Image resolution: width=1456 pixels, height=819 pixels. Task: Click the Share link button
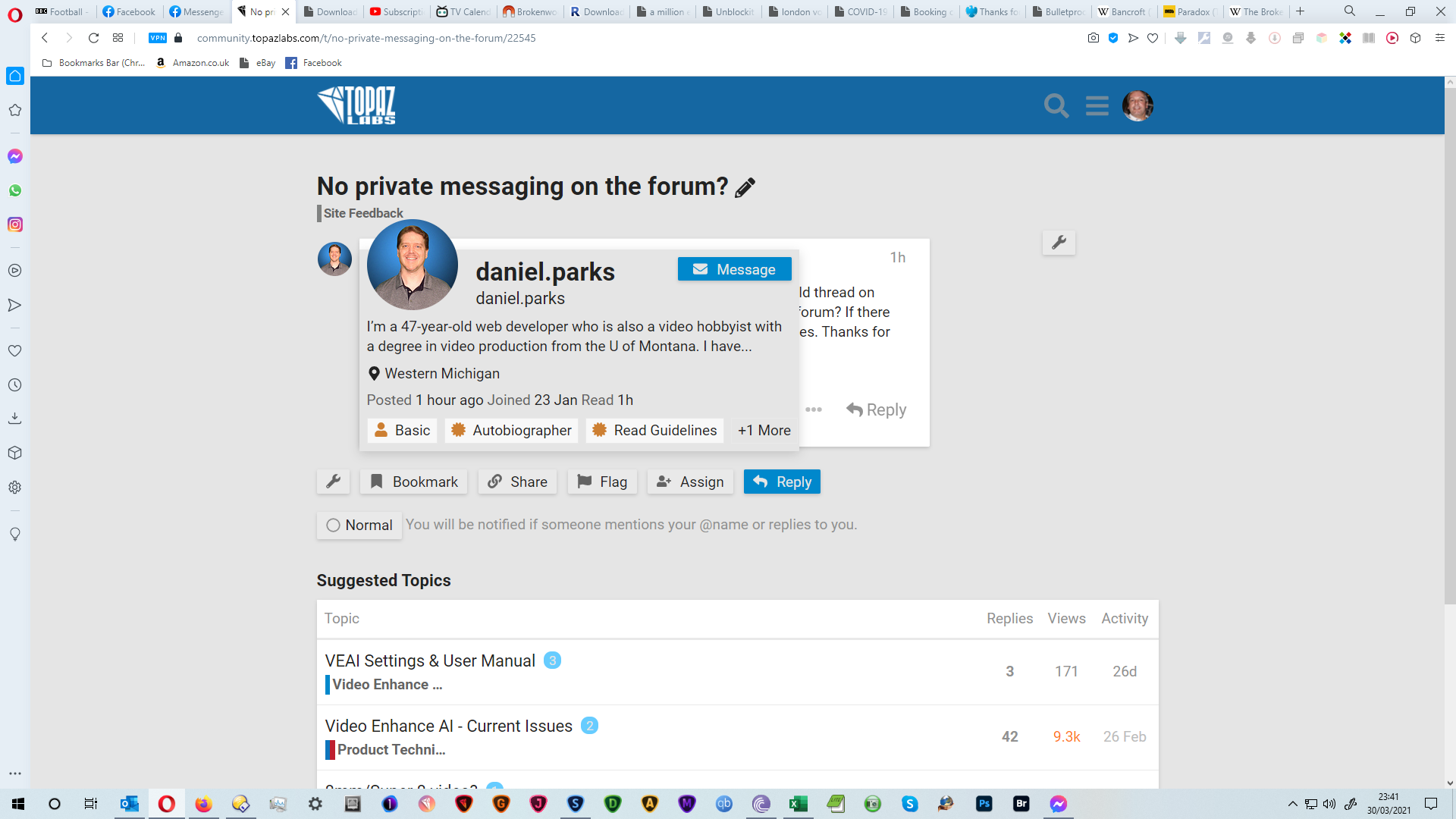coord(518,482)
